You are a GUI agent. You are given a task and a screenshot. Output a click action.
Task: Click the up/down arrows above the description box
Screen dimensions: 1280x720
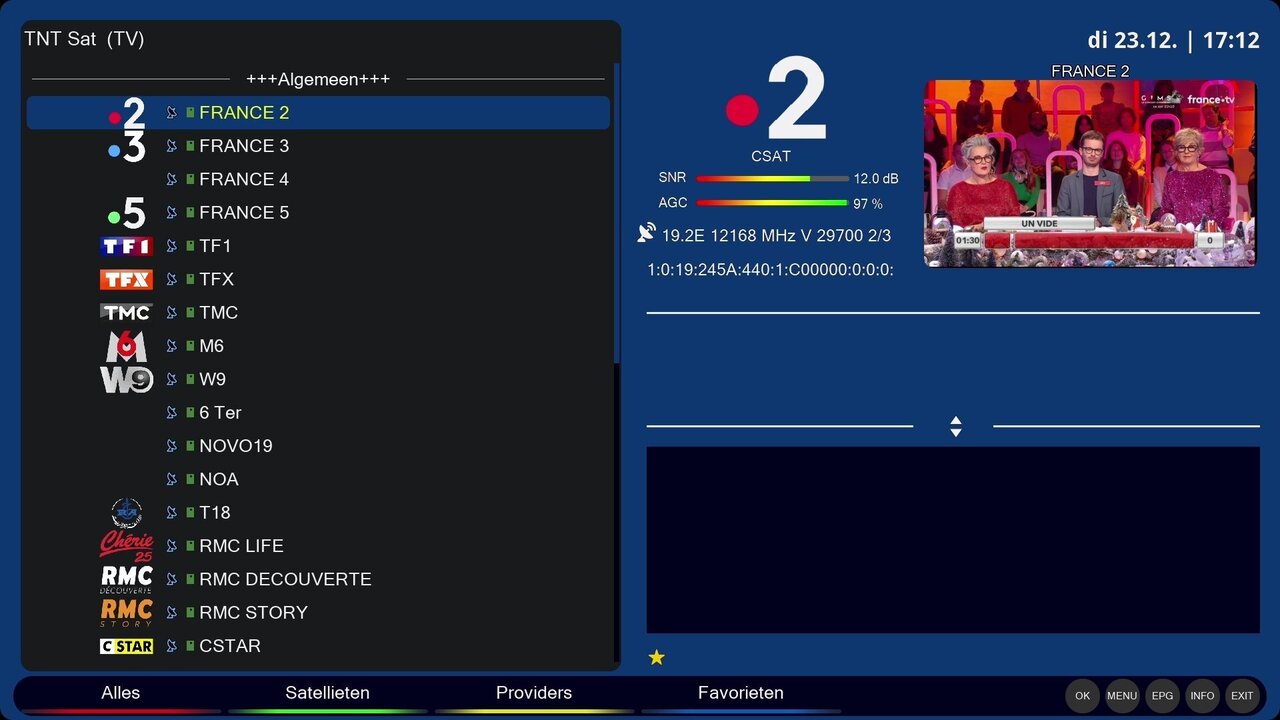[x=956, y=427]
